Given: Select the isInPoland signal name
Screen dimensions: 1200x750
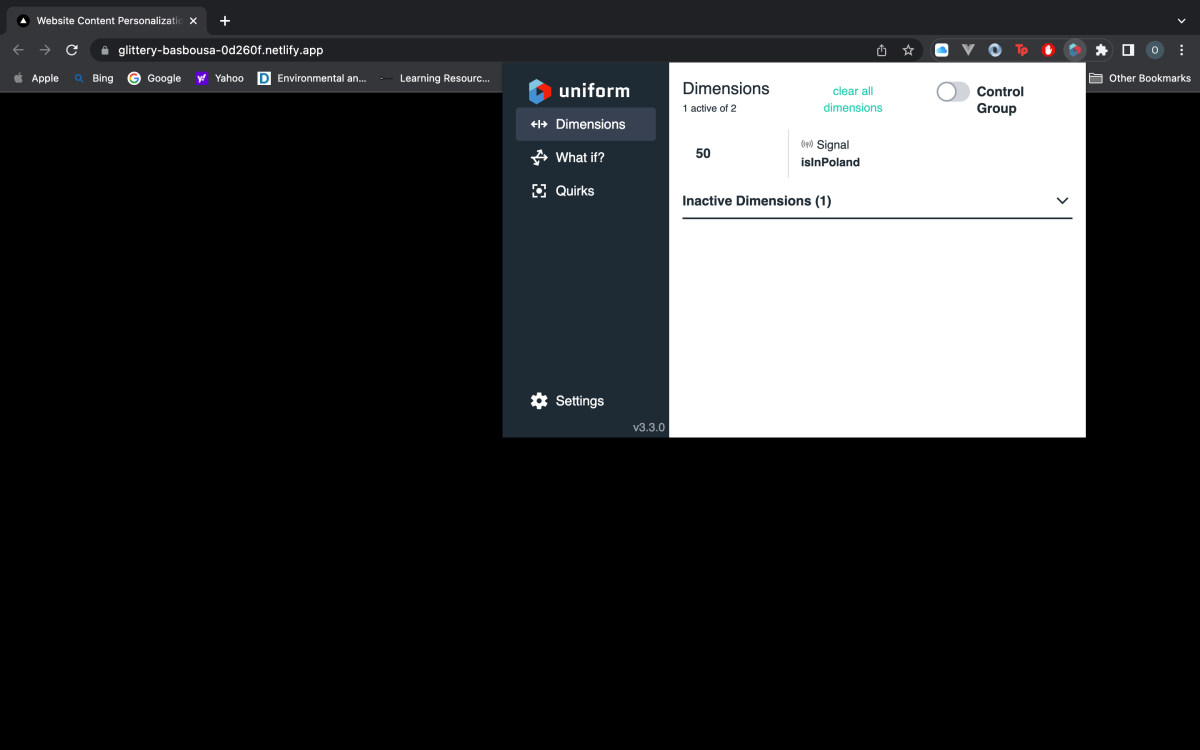Looking at the screenshot, I should click(830, 162).
